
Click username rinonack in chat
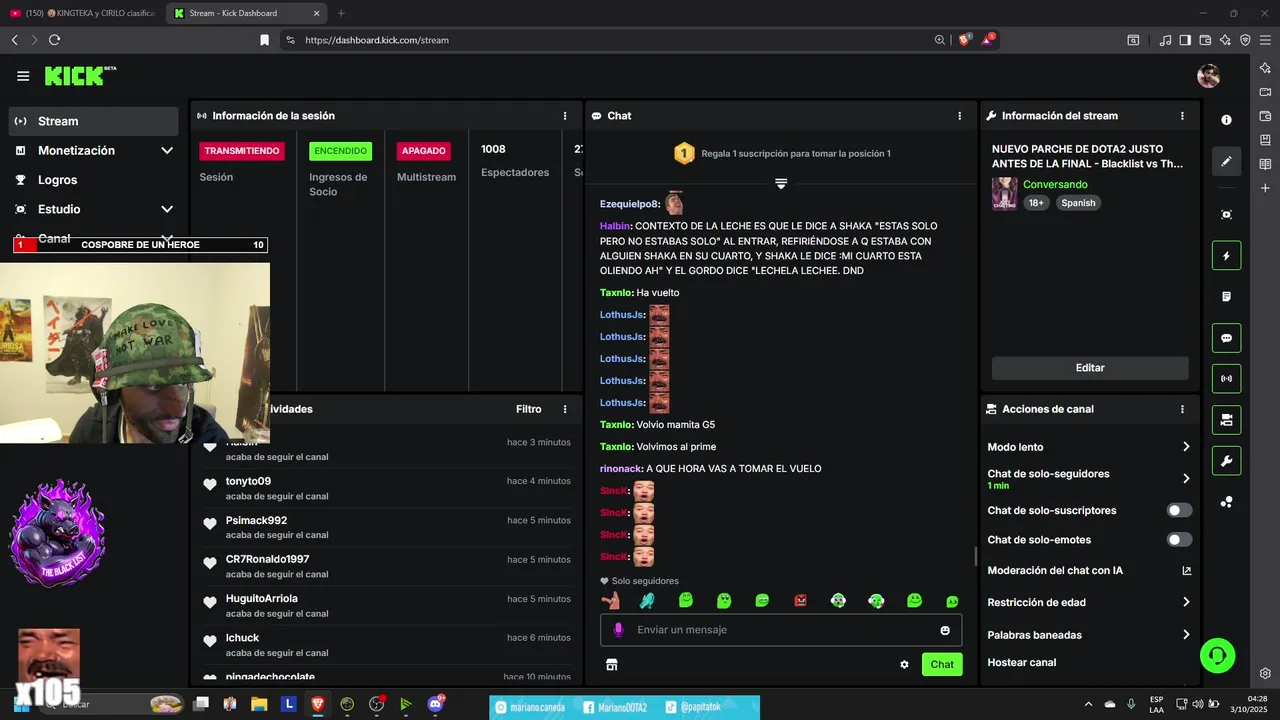pyautogui.click(x=621, y=469)
